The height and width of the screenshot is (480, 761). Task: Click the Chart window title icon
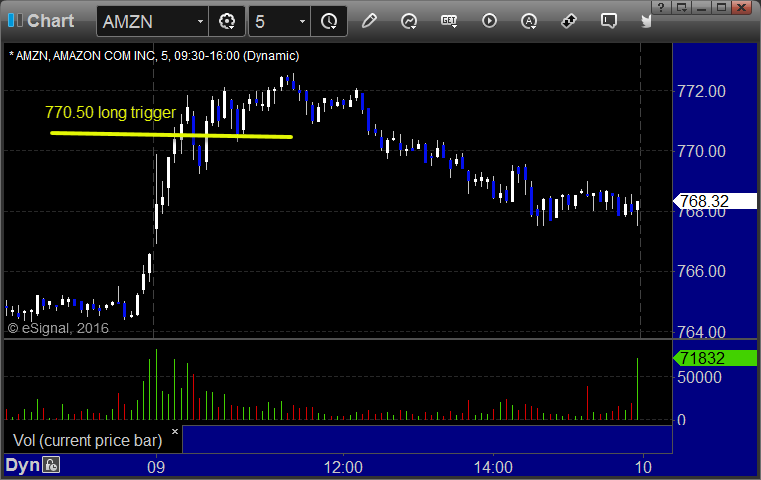pyautogui.click(x=15, y=21)
